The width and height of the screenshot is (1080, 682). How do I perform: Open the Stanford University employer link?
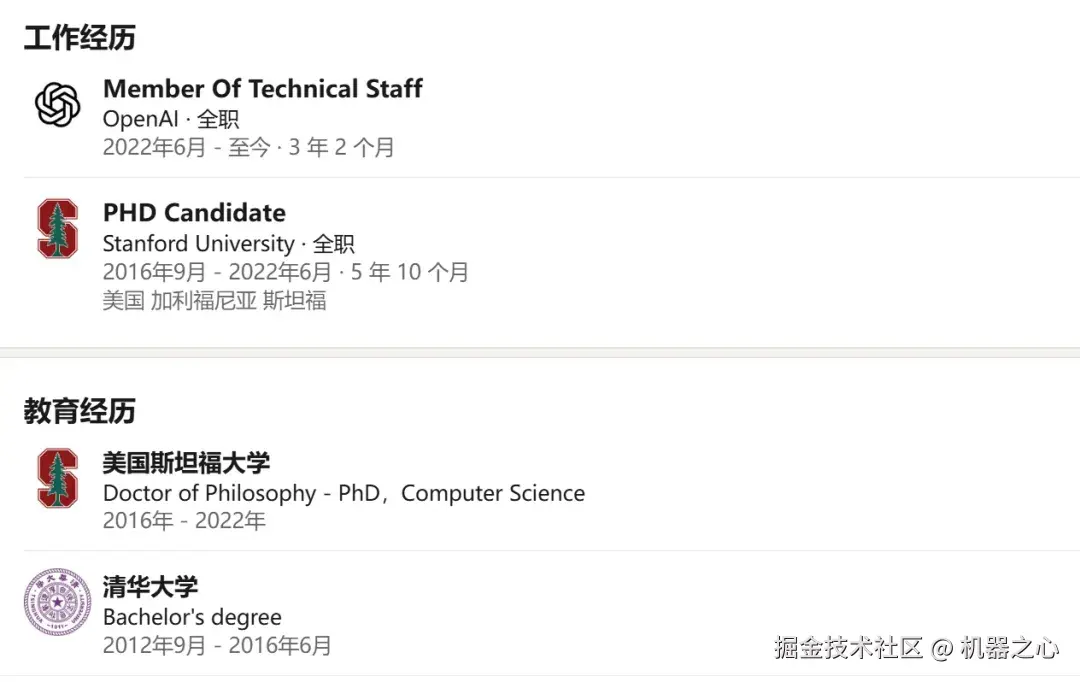196,243
